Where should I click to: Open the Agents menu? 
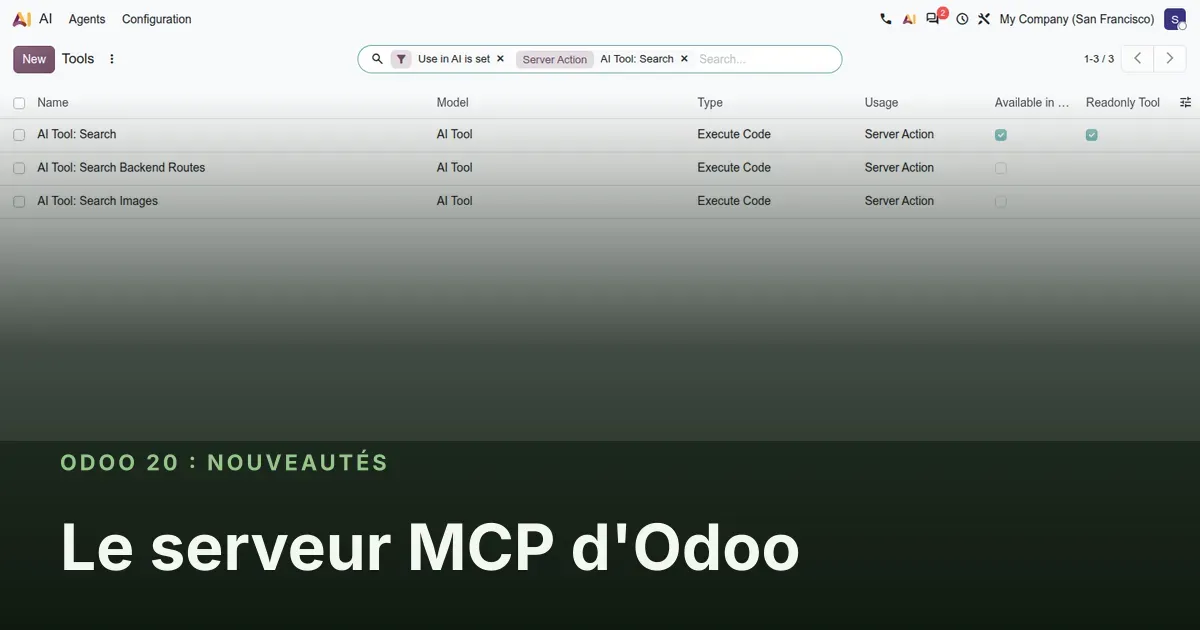(x=87, y=19)
